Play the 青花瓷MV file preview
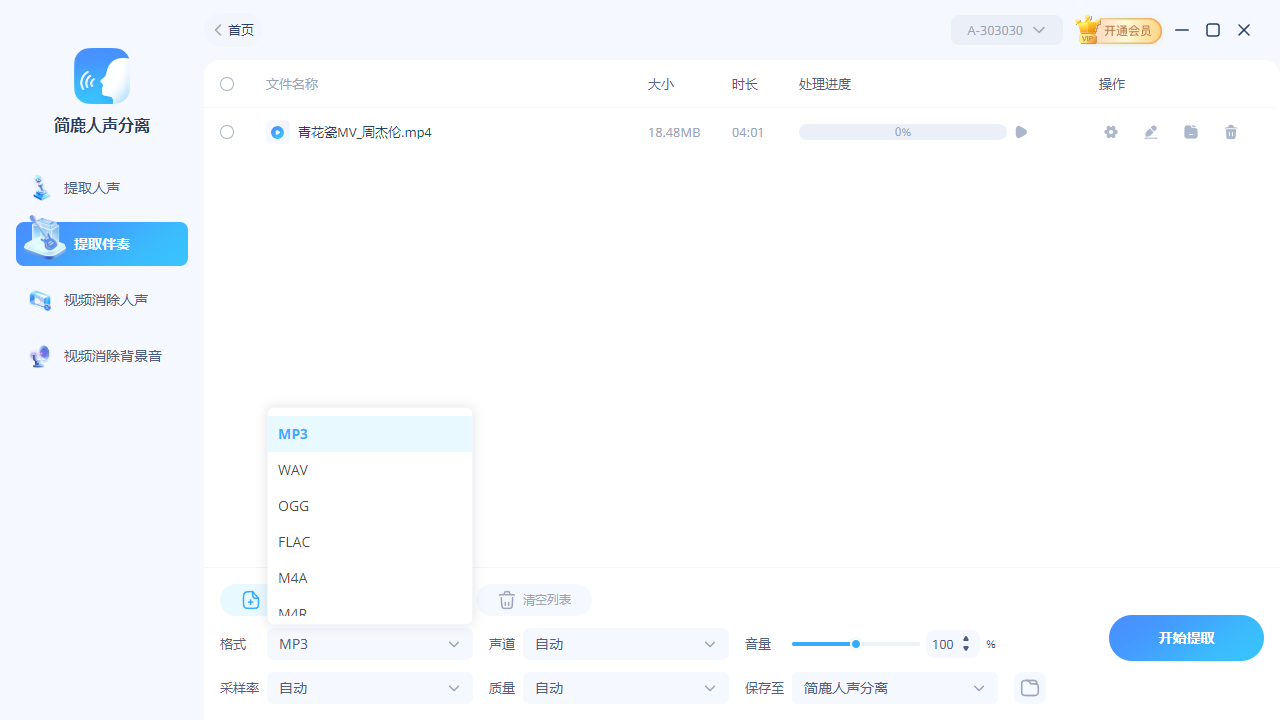Screen dimensions: 1280x720 [1020, 131]
